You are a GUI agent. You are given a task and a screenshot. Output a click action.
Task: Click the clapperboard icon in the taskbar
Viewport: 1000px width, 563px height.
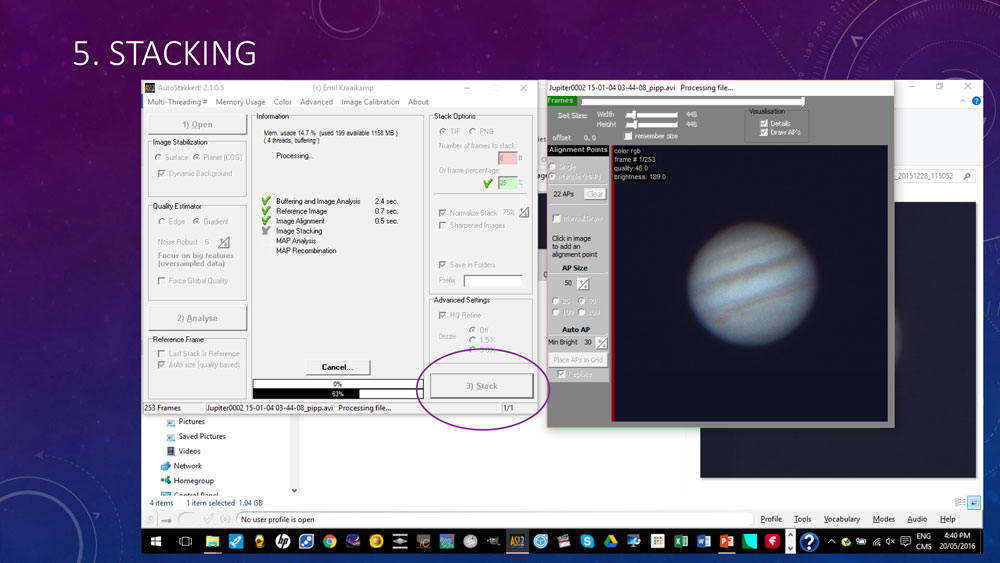tap(563, 541)
